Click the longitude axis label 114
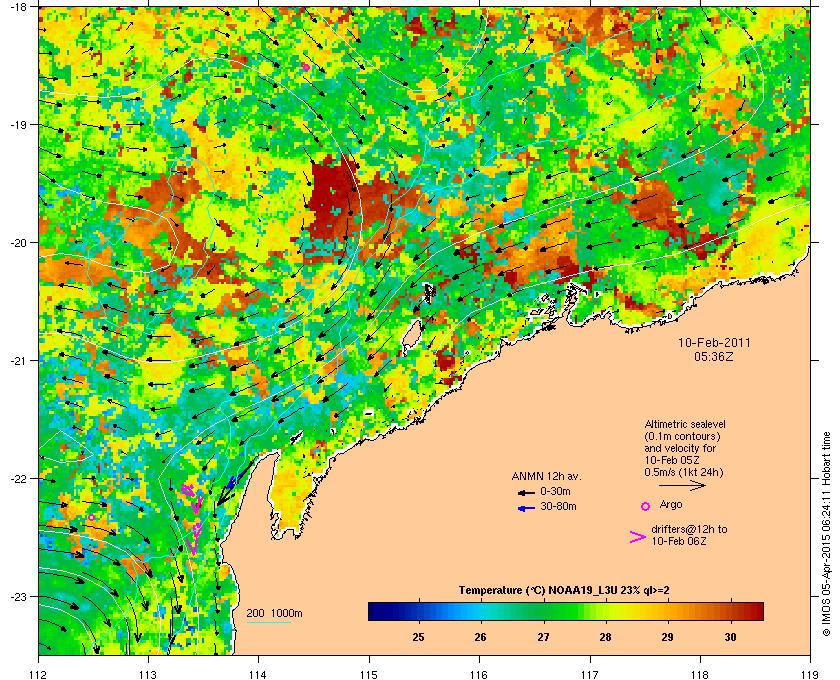The image size is (840, 680). point(258,673)
